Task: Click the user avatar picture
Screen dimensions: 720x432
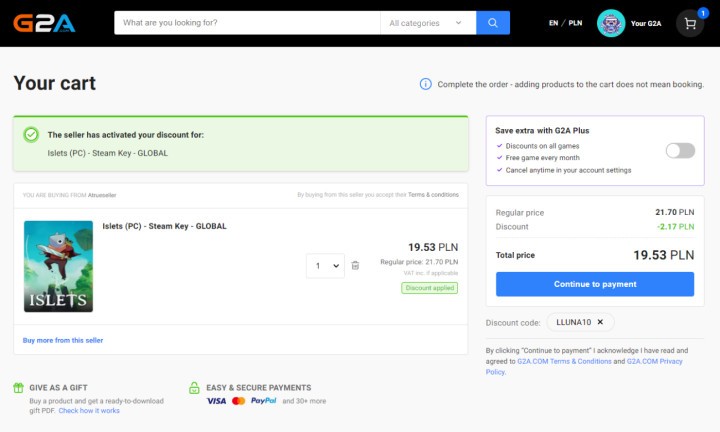Action: (x=611, y=23)
